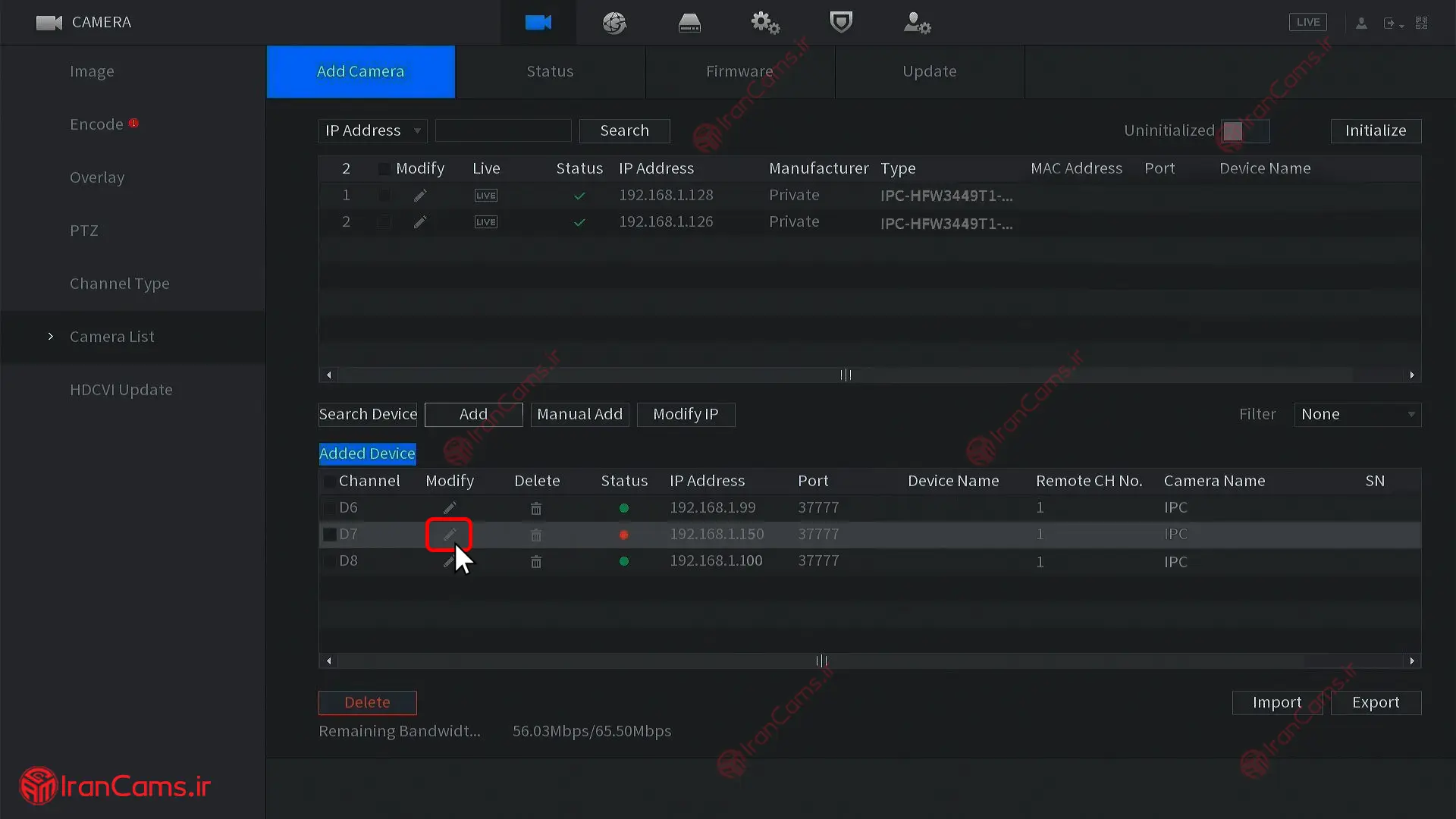Click the user profile icon at top right
This screenshot has width=1456, height=819.
click(1361, 24)
